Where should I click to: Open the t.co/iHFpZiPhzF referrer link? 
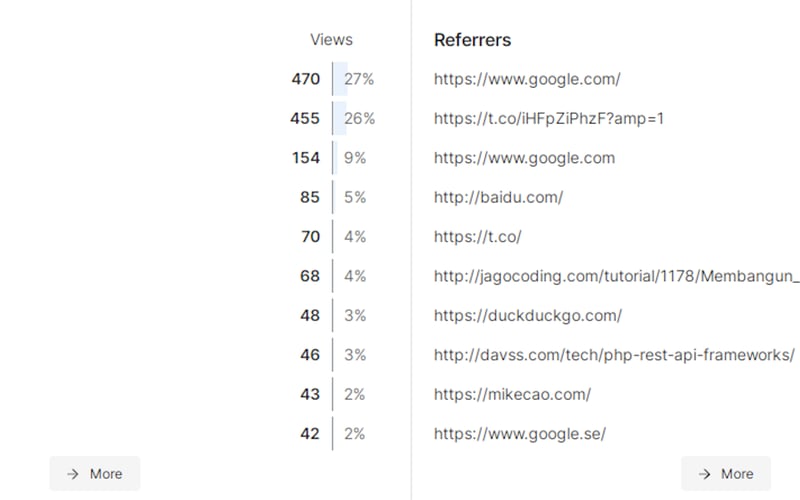click(549, 118)
